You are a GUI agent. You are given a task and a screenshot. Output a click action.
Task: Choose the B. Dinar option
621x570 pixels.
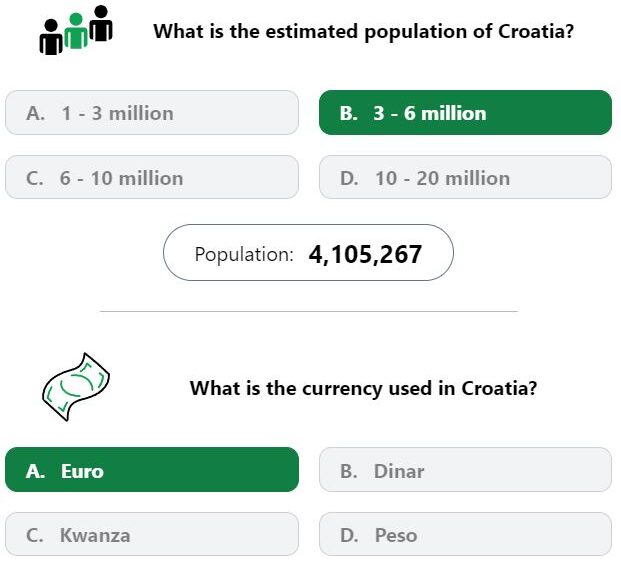(465, 470)
